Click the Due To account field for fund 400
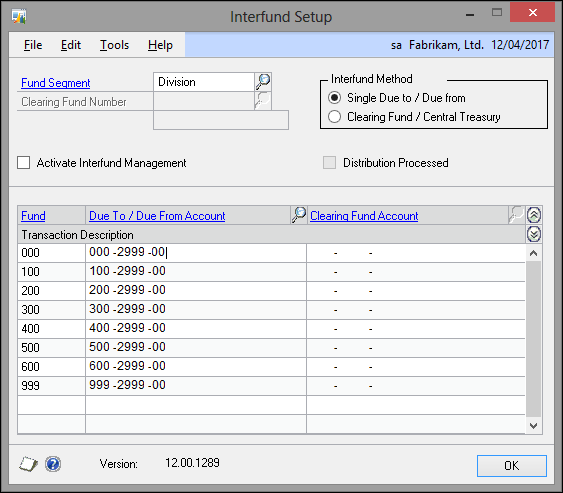Viewport: 563px width, 493px height. click(196, 328)
